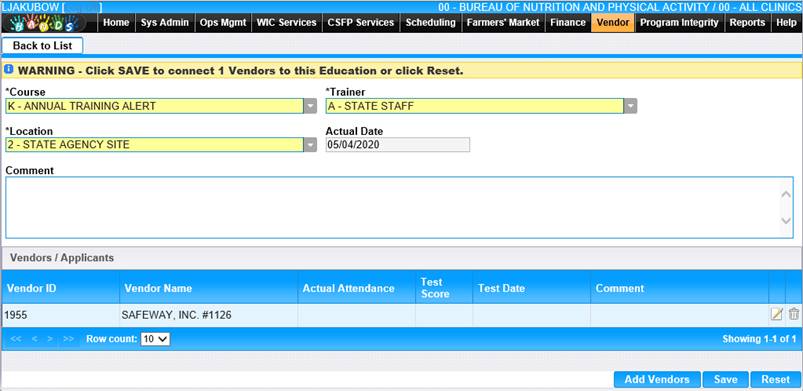Open the Ops Mgmt menu
Screen dimensions: 803x391
[223, 23]
